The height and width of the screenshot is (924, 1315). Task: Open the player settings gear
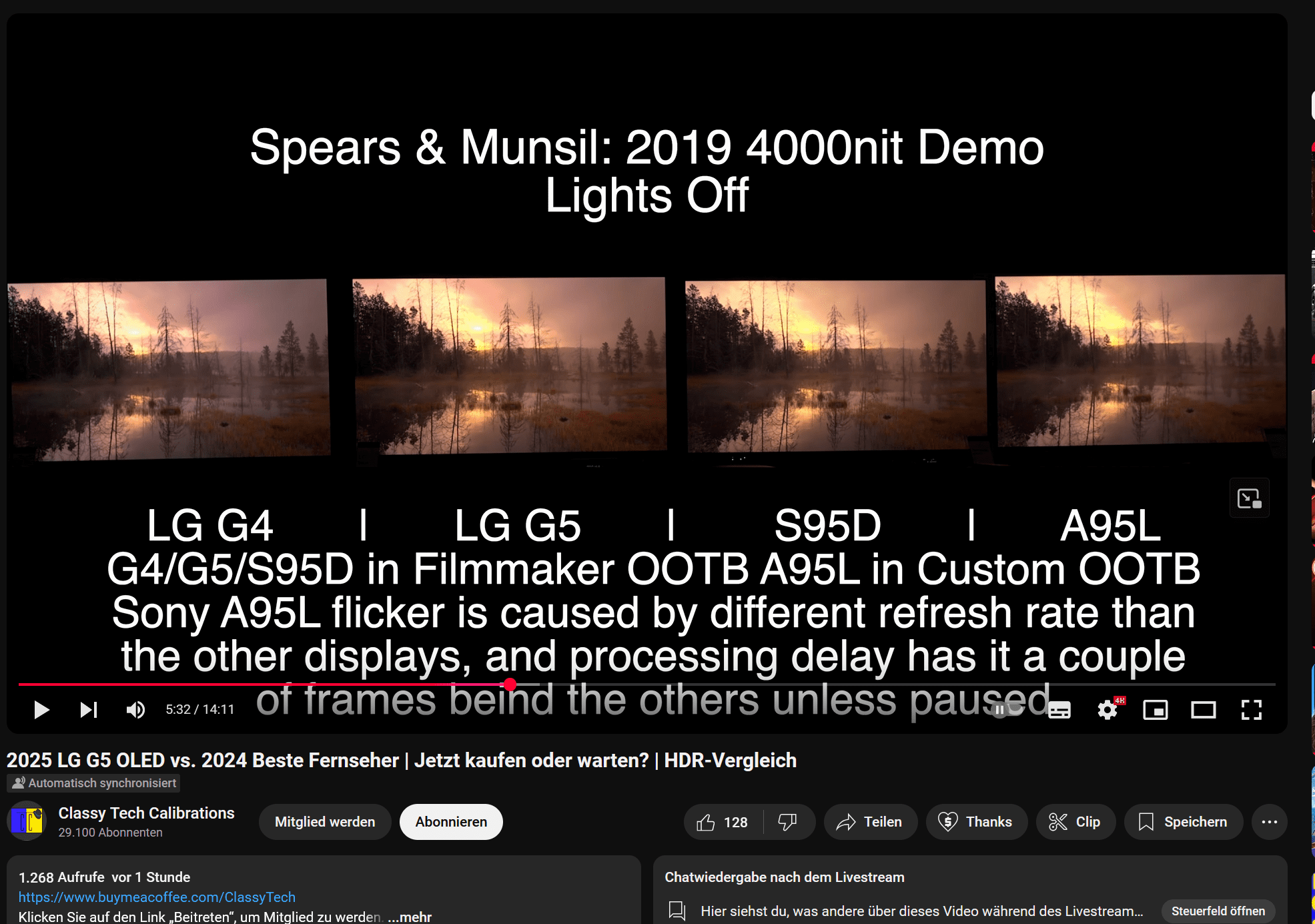1108,710
